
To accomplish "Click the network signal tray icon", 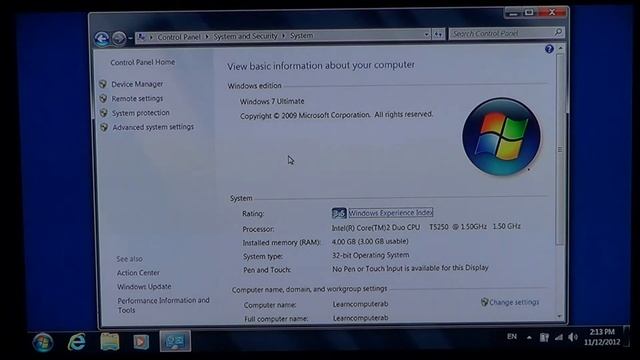I will click(x=558, y=337).
